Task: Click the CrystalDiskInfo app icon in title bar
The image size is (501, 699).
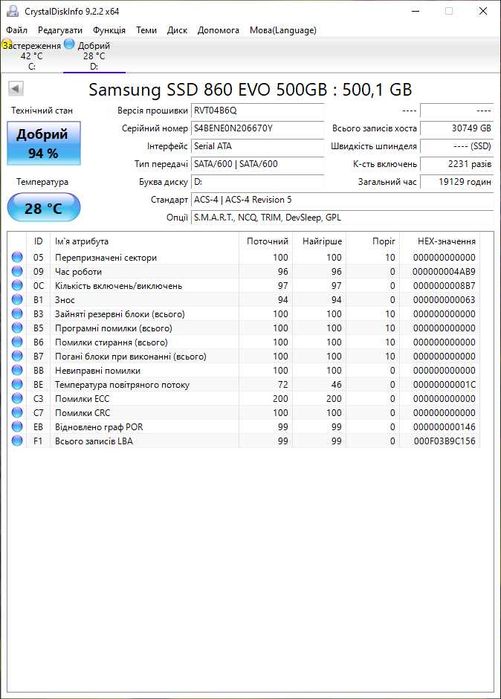Action: pos(12,11)
